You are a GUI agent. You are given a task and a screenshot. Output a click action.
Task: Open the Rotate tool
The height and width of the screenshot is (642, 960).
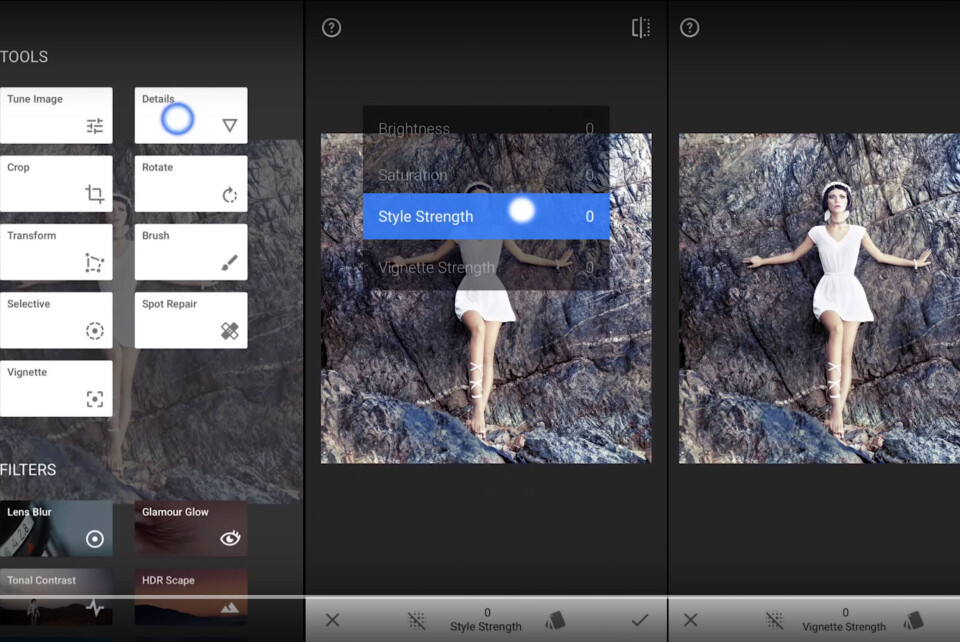pos(191,183)
